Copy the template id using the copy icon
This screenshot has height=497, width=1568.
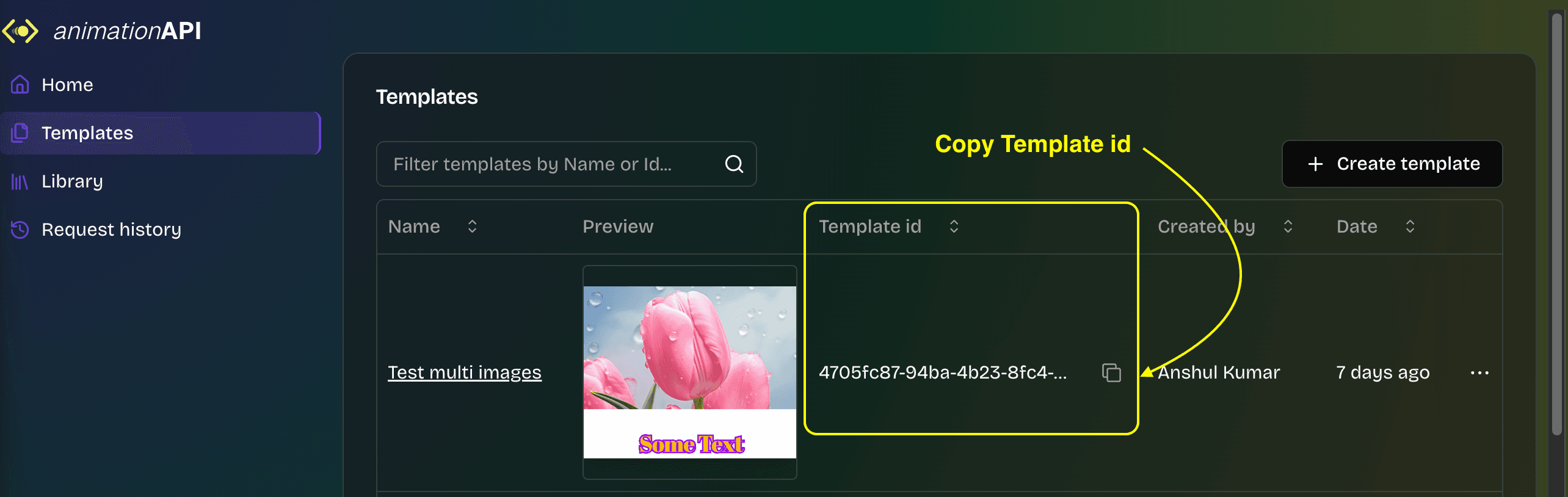1111,373
